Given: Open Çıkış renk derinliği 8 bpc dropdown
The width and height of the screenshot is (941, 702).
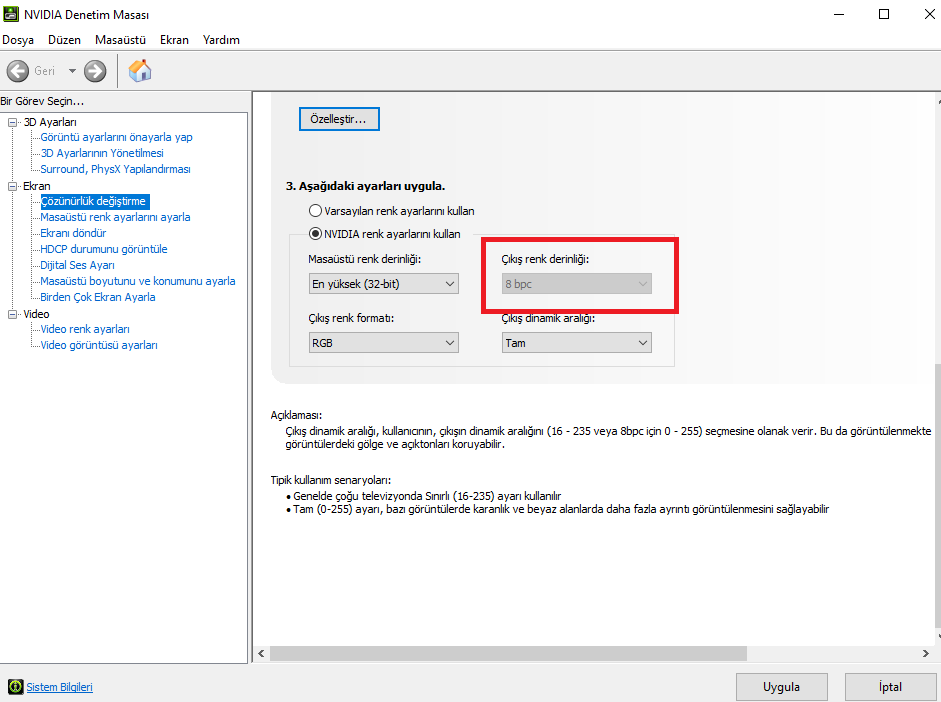Looking at the screenshot, I should (x=577, y=284).
